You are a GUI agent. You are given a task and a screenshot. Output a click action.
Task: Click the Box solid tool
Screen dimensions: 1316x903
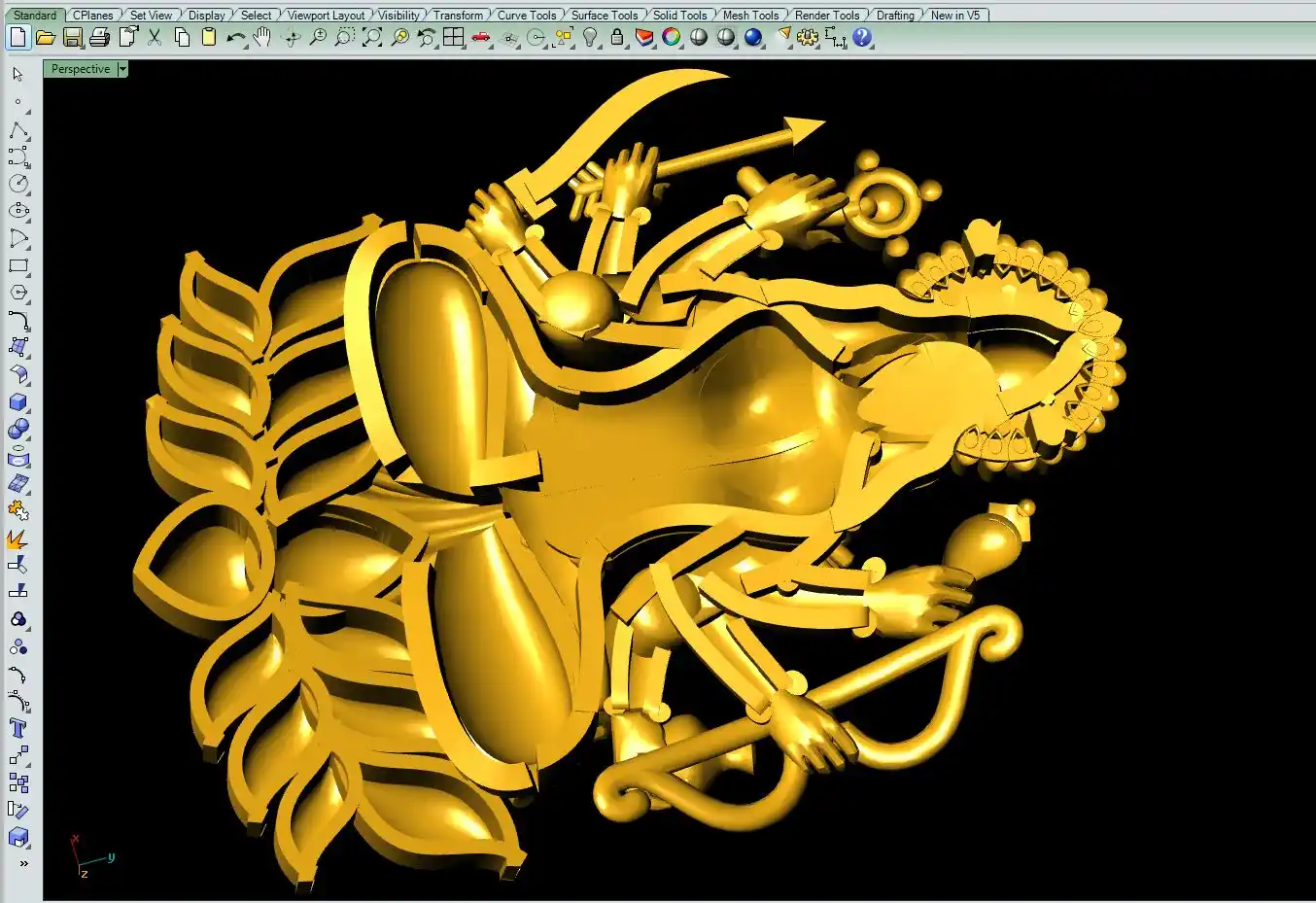tap(18, 402)
